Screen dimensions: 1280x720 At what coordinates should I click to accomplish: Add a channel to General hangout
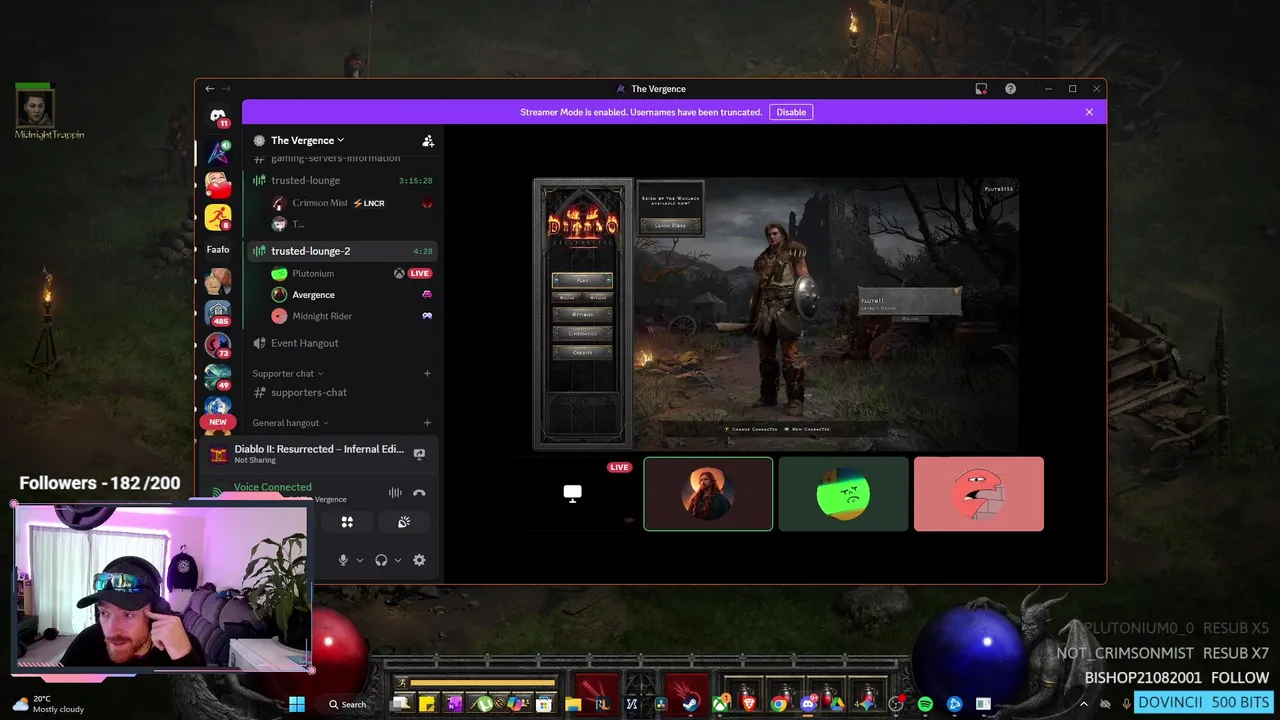pos(427,423)
